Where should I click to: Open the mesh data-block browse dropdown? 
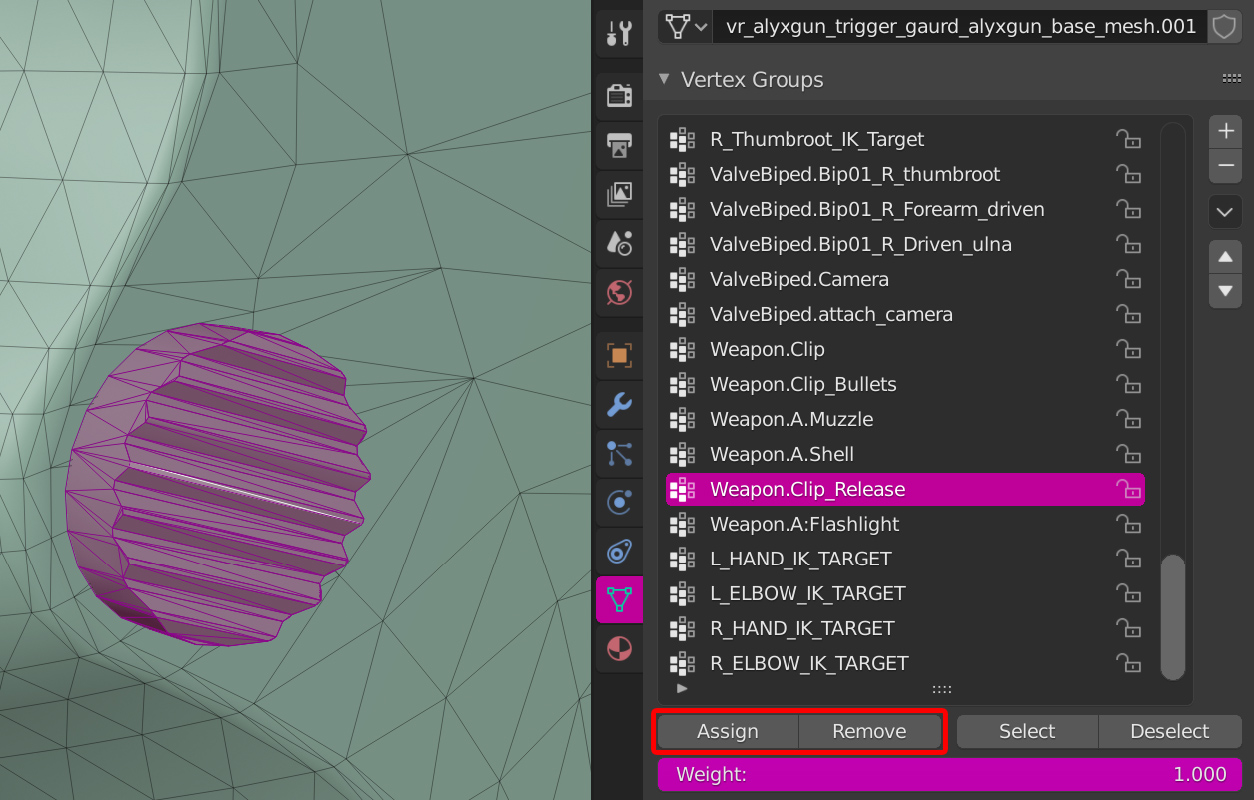pyautogui.click(x=685, y=27)
